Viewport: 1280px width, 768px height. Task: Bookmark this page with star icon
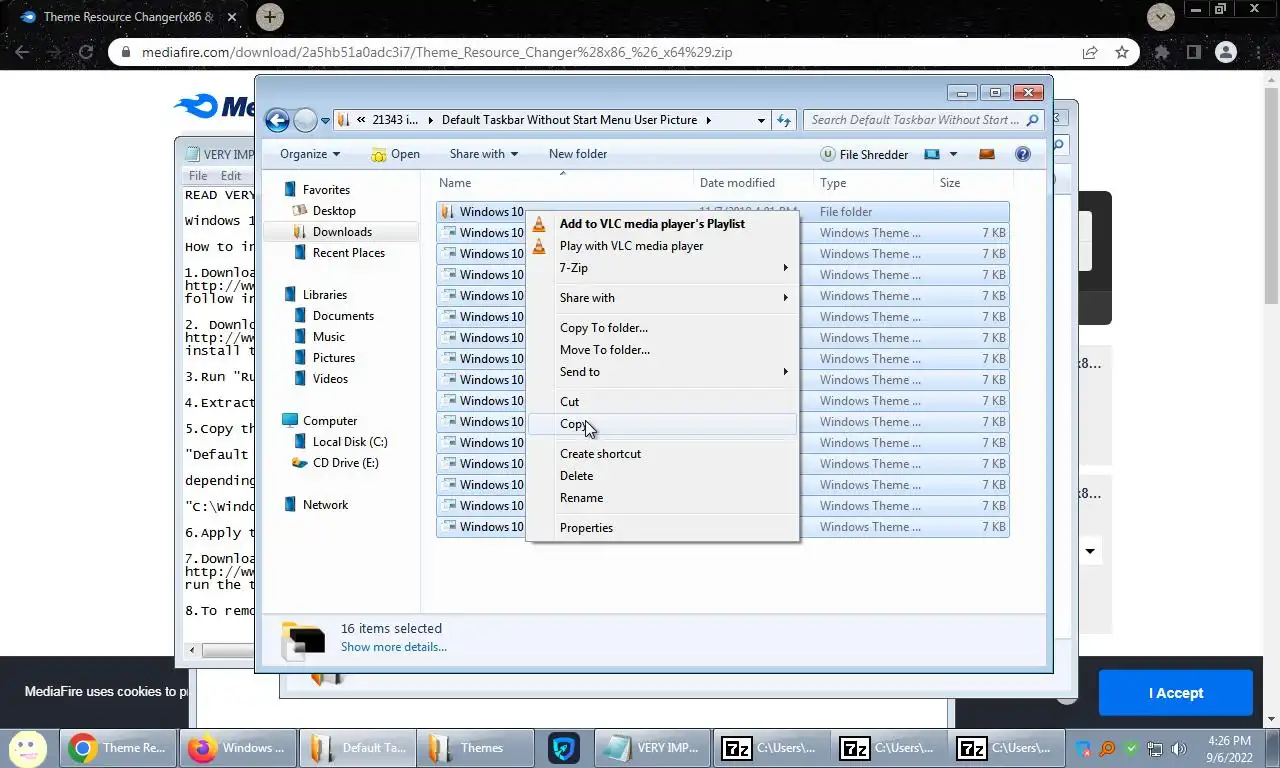pos(1122,52)
